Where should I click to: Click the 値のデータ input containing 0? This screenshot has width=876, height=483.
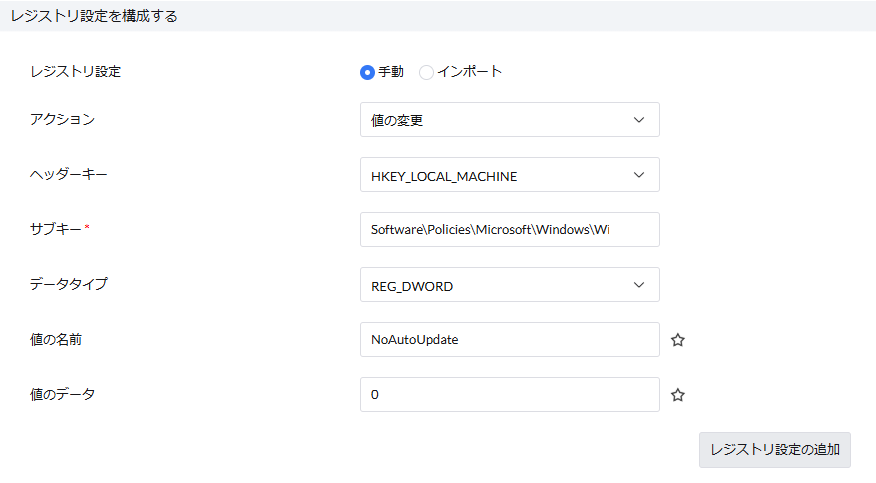tap(509, 395)
